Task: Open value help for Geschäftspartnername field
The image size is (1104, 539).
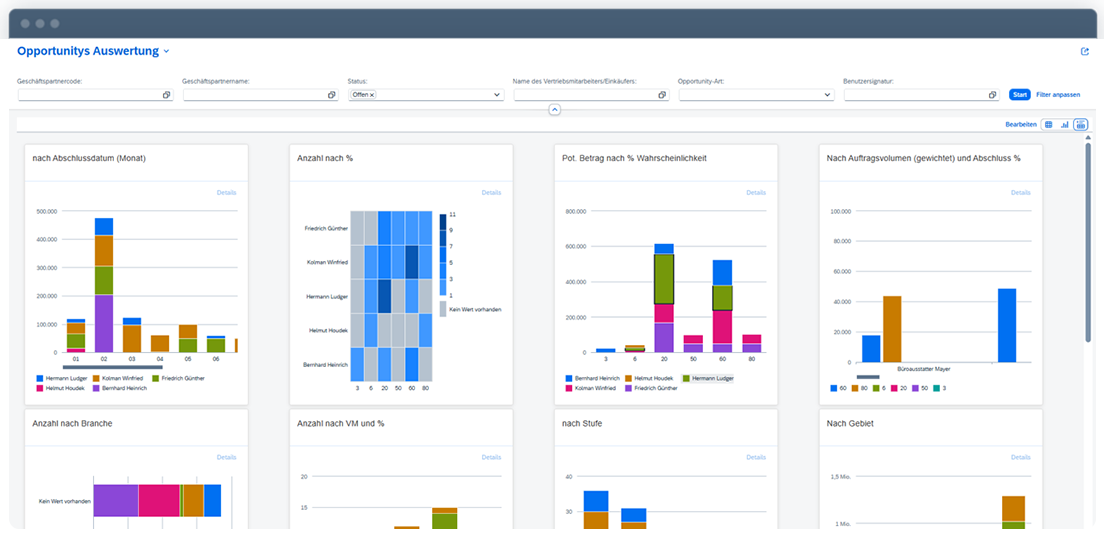Action: (x=332, y=95)
